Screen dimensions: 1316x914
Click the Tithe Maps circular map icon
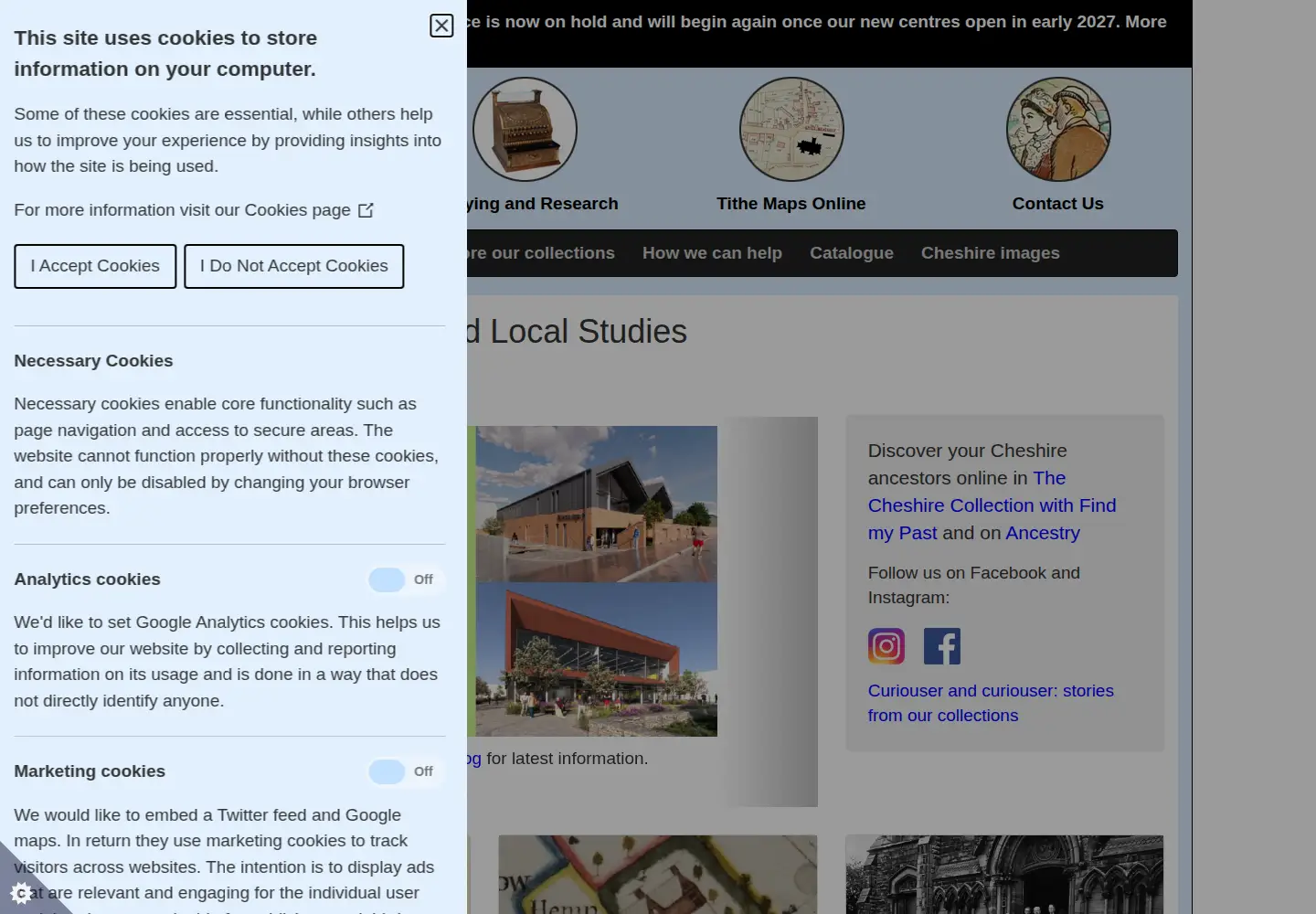791,129
